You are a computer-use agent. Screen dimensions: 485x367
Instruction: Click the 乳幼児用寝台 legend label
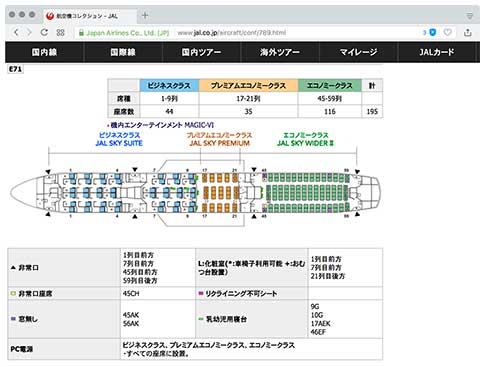click(x=226, y=319)
